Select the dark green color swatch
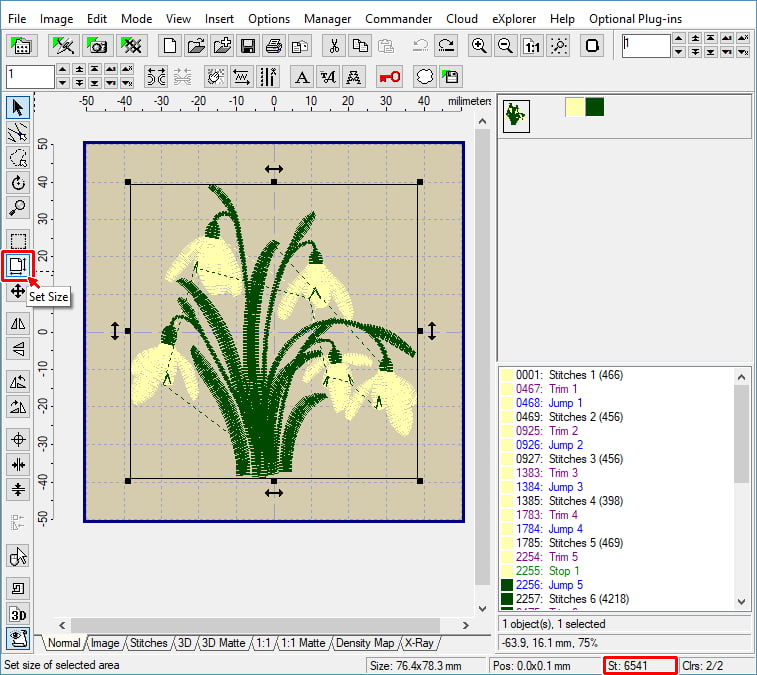Screen dimensions: 757x675 tap(595, 107)
